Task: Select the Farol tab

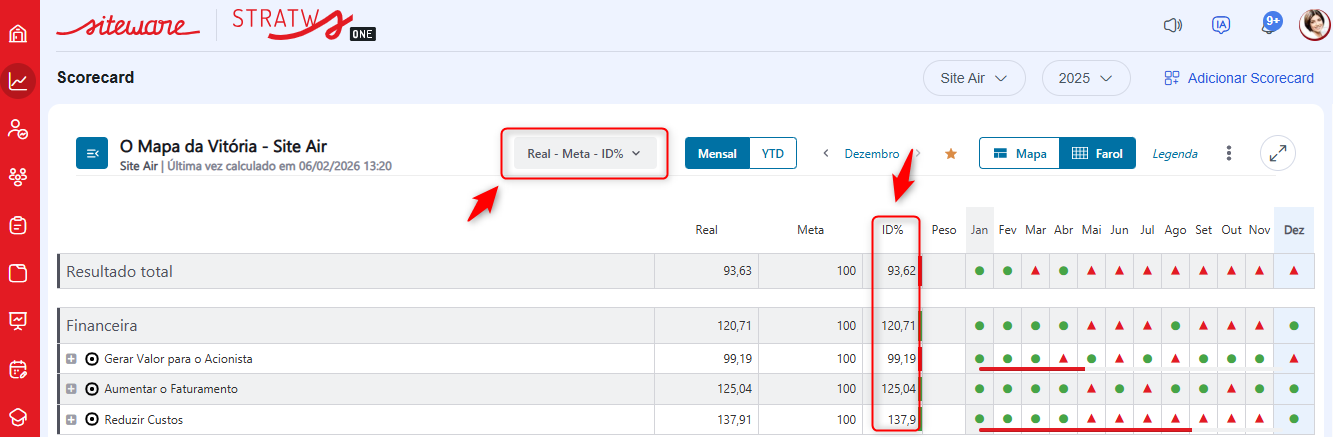Action: [x=1097, y=154]
